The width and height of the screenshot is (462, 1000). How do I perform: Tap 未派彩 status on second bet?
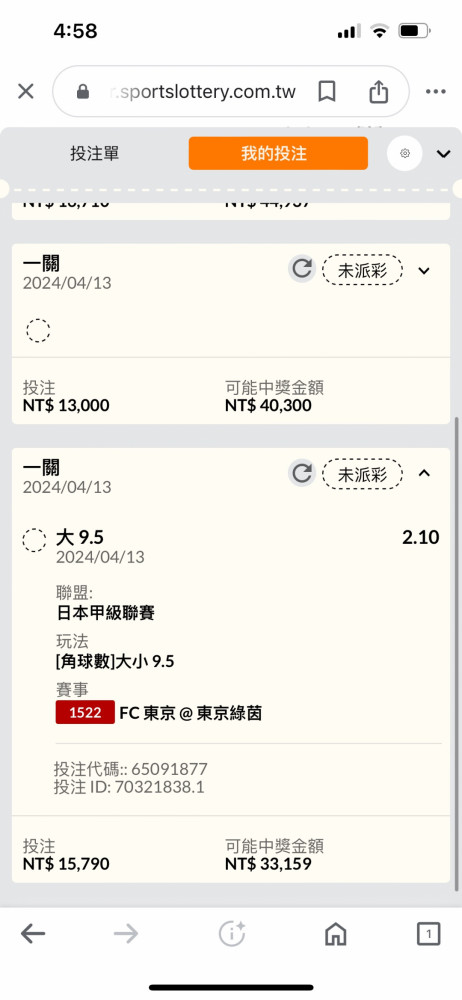tap(362, 473)
